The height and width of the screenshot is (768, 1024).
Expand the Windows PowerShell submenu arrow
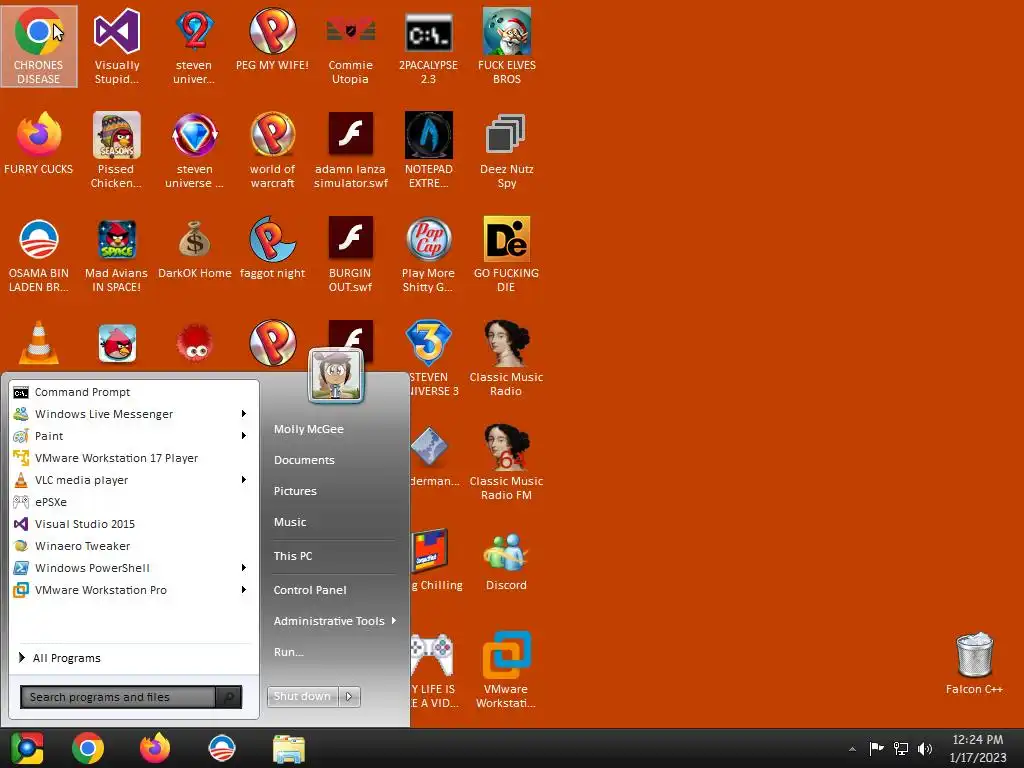244,568
